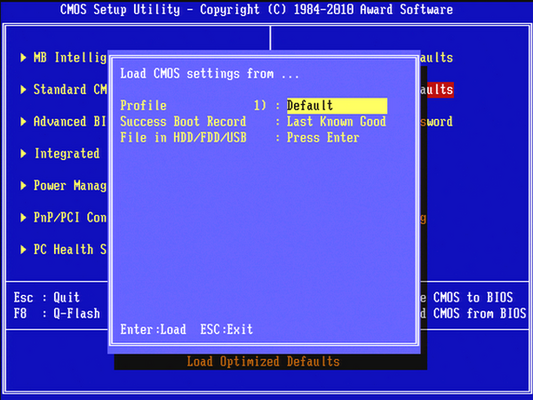Click the Profile label in dialog

143,106
